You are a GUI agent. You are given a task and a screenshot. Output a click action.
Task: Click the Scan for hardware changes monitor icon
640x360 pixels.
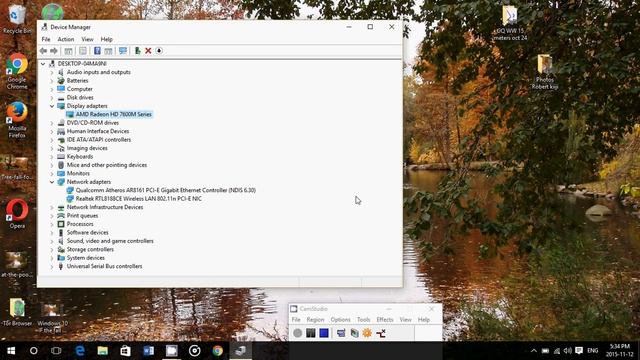(122, 51)
